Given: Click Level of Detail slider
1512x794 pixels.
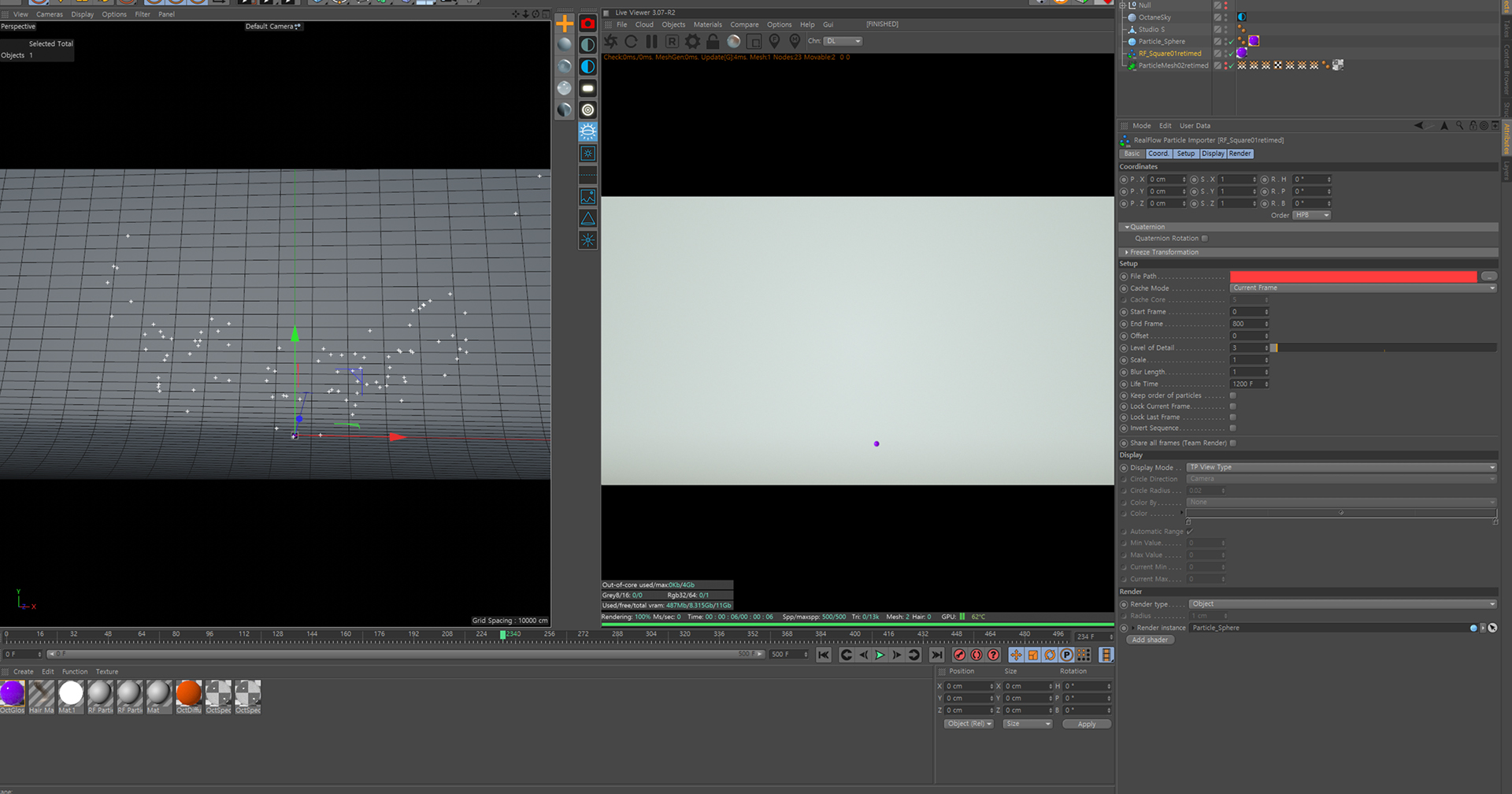Looking at the screenshot, I should coord(1384,348).
